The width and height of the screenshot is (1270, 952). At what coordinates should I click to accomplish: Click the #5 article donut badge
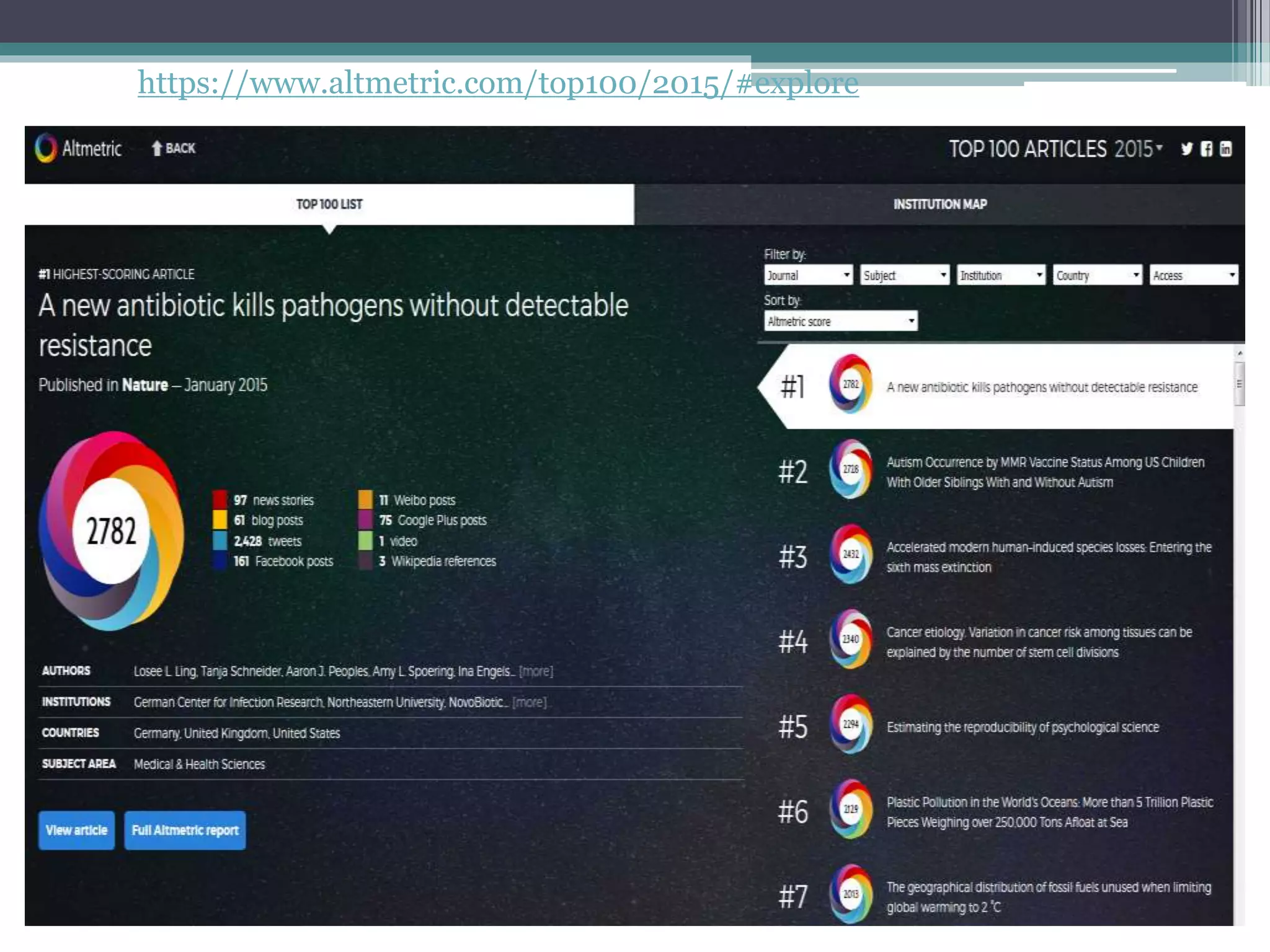click(x=851, y=724)
